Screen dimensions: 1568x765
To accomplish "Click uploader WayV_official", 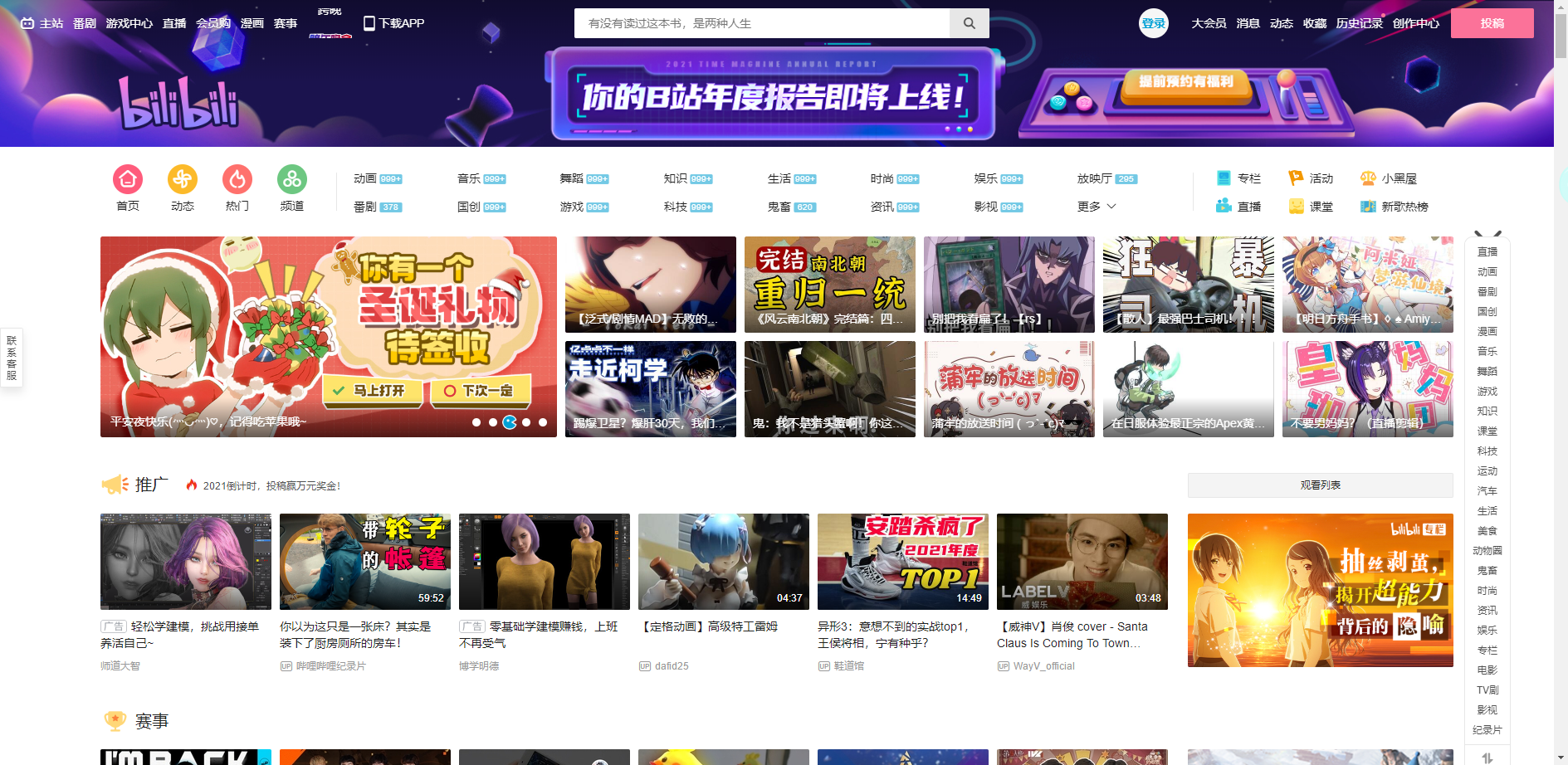I will pos(1043,666).
